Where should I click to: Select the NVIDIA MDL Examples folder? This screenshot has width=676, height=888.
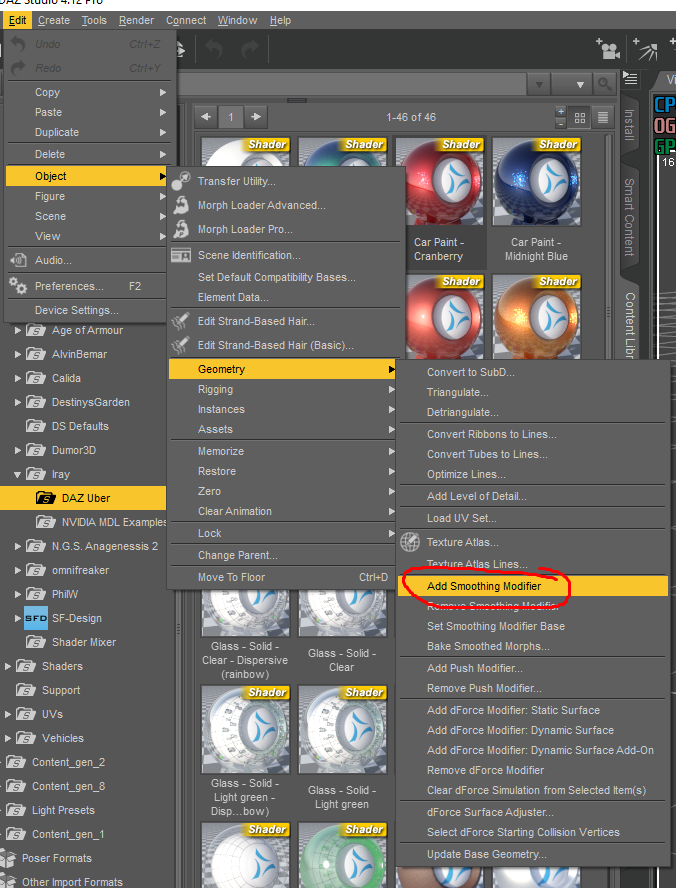(x=102, y=522)
